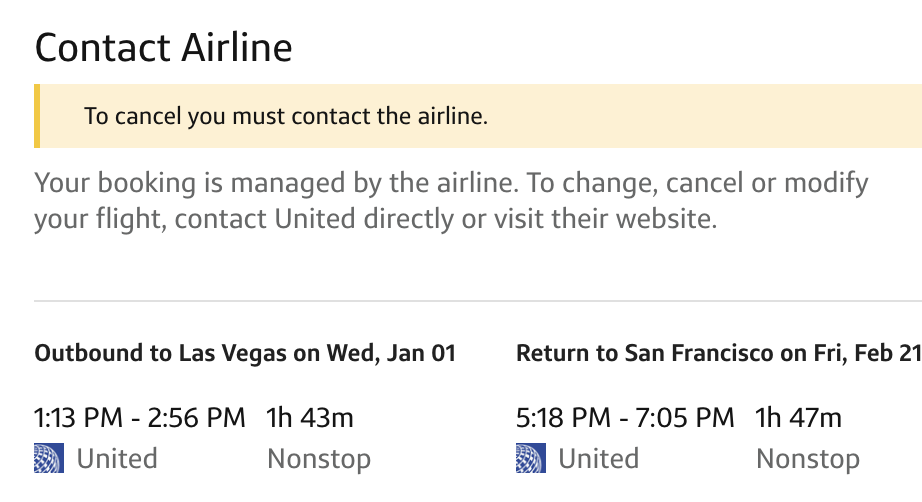Click the United logo under the return flight
This screenshot has height=502, width=922.
tap(530, 459)
